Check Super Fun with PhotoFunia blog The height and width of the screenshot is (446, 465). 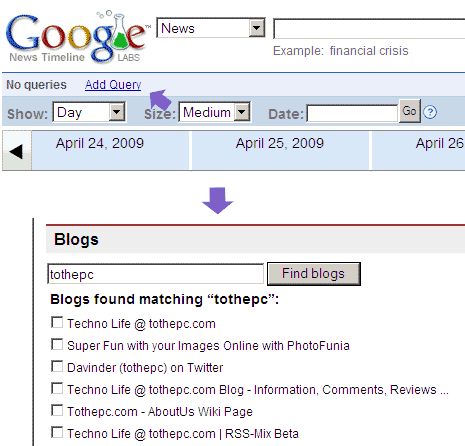click(x=57, y=344)
